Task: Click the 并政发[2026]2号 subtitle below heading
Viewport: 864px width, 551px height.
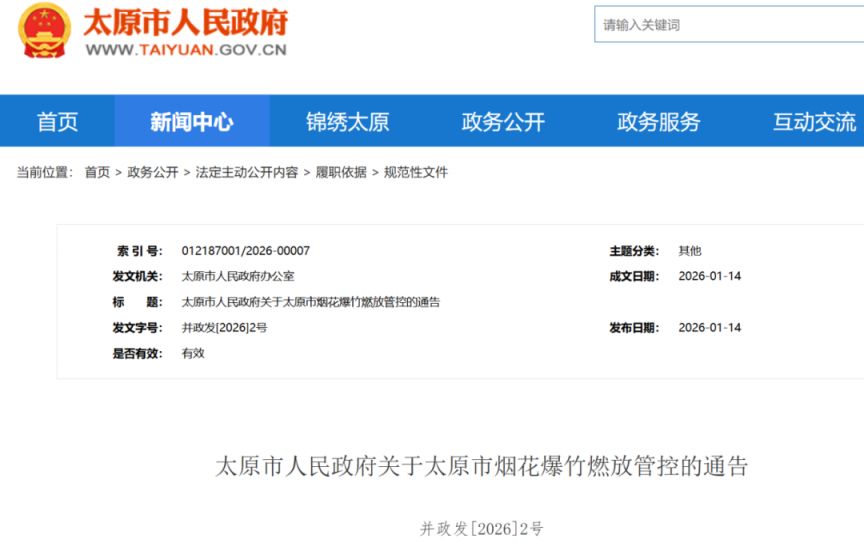Action: [x=482, y=528]
